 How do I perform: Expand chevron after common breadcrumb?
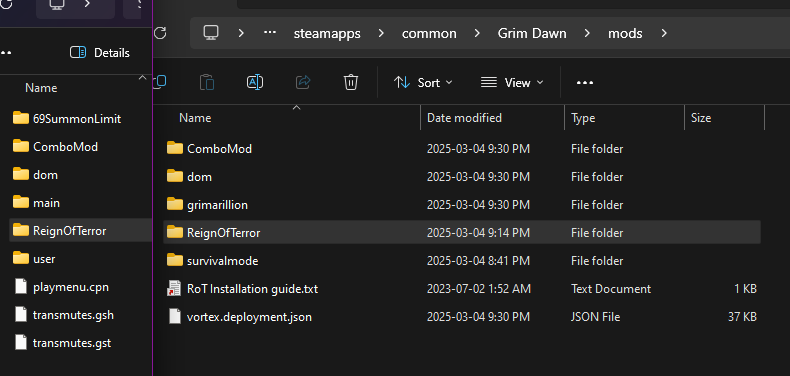click(x=477, y=33)
